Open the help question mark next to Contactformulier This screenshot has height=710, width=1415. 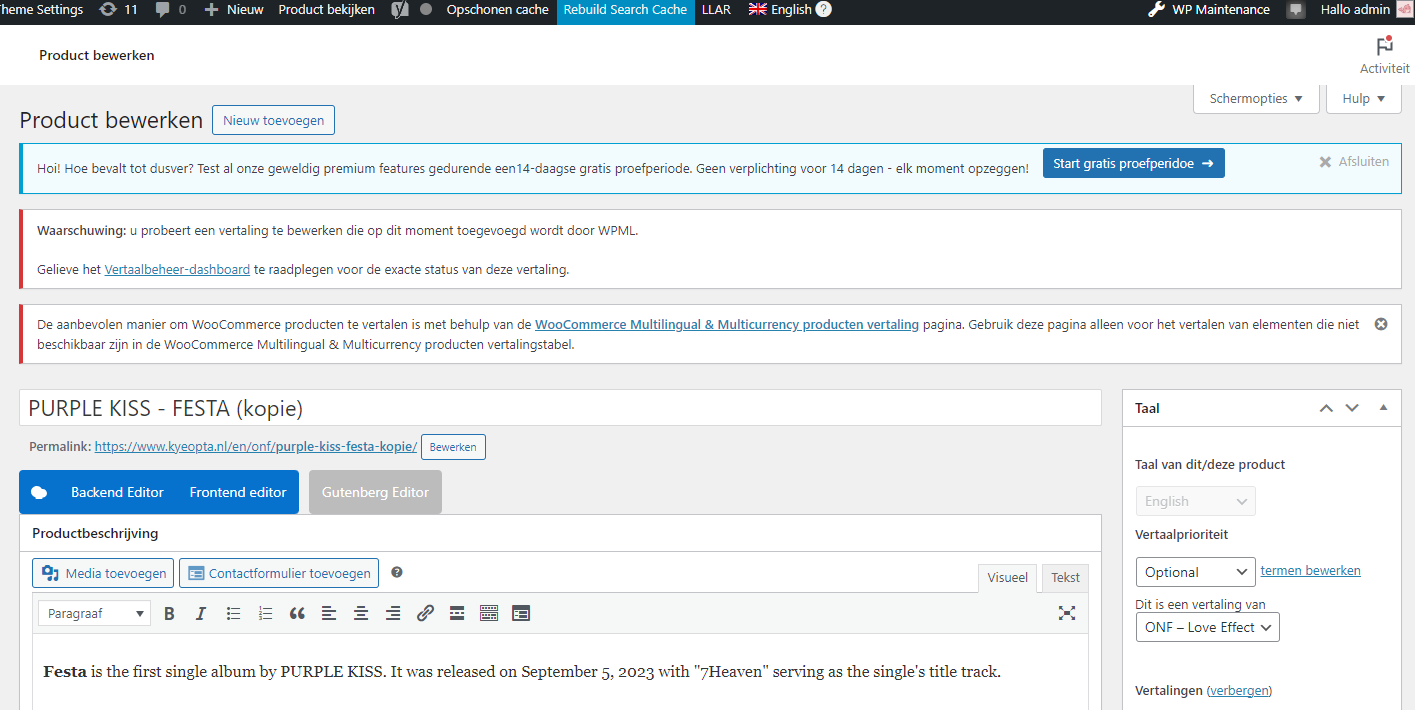click(397, 572)
